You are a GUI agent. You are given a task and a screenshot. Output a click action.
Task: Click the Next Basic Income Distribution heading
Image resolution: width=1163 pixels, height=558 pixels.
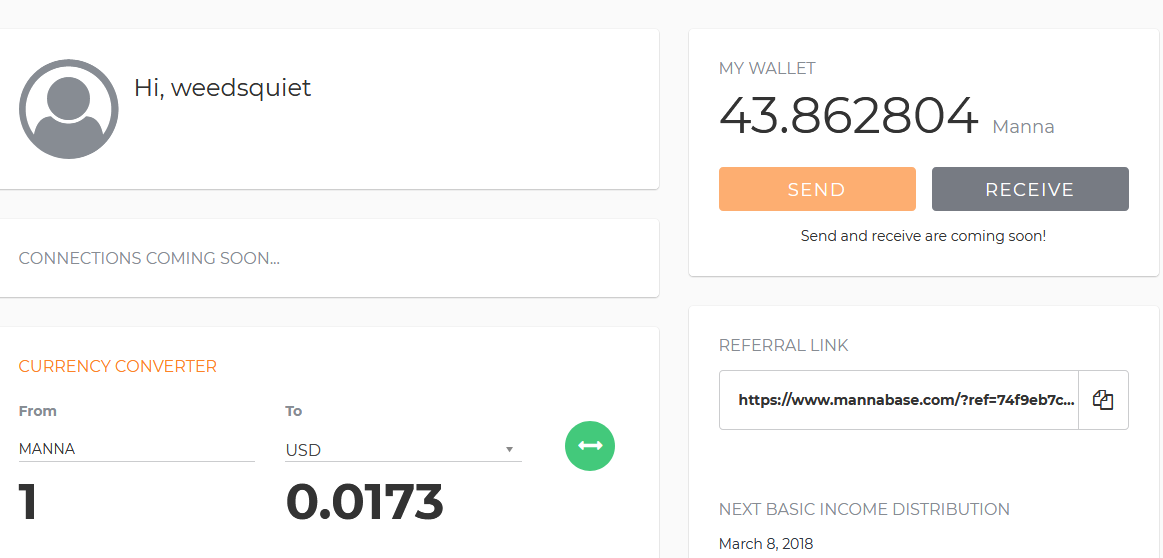[x=864, y=509]
